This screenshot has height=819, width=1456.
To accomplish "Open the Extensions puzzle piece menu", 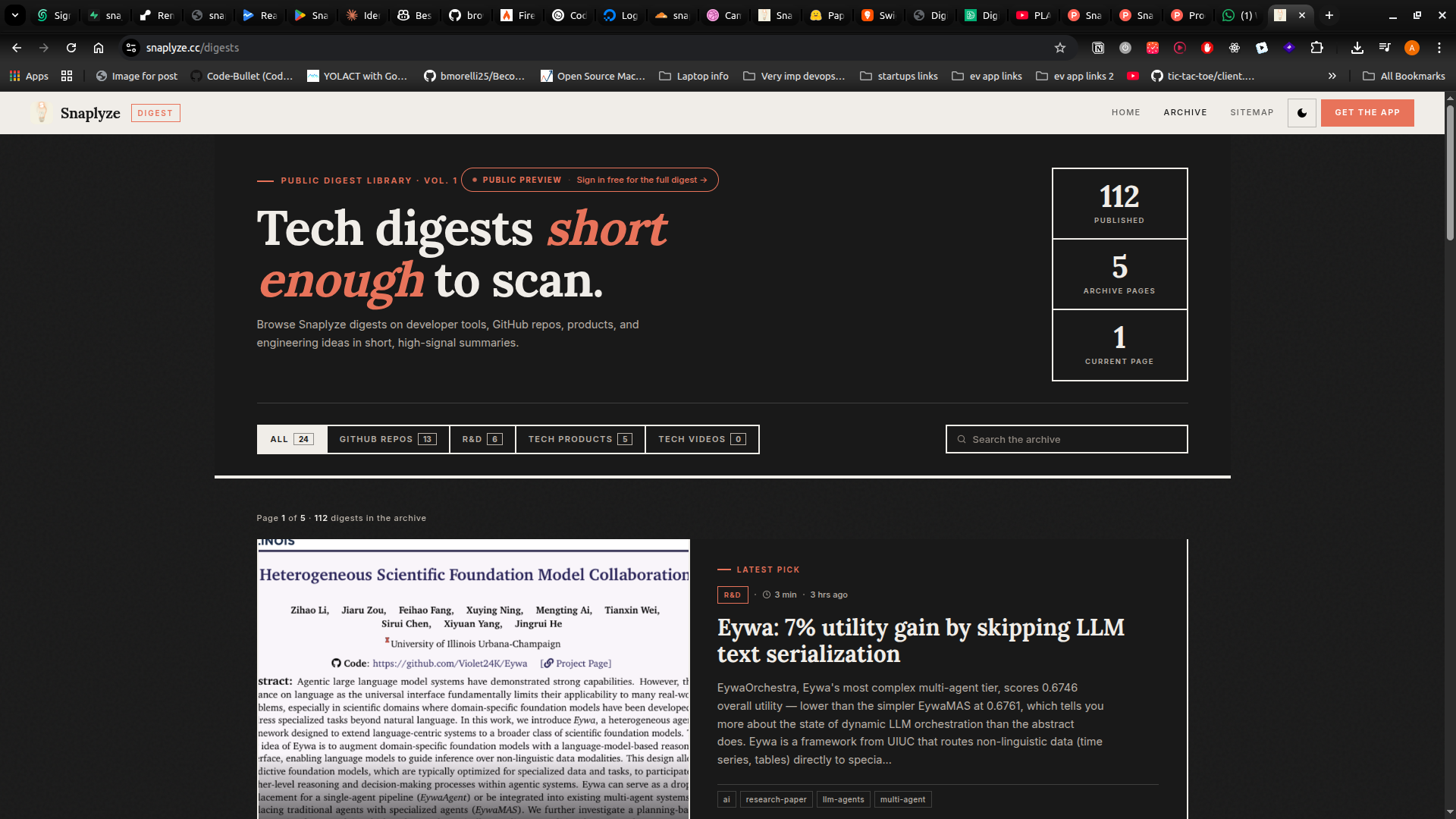I will point(1316,48).
